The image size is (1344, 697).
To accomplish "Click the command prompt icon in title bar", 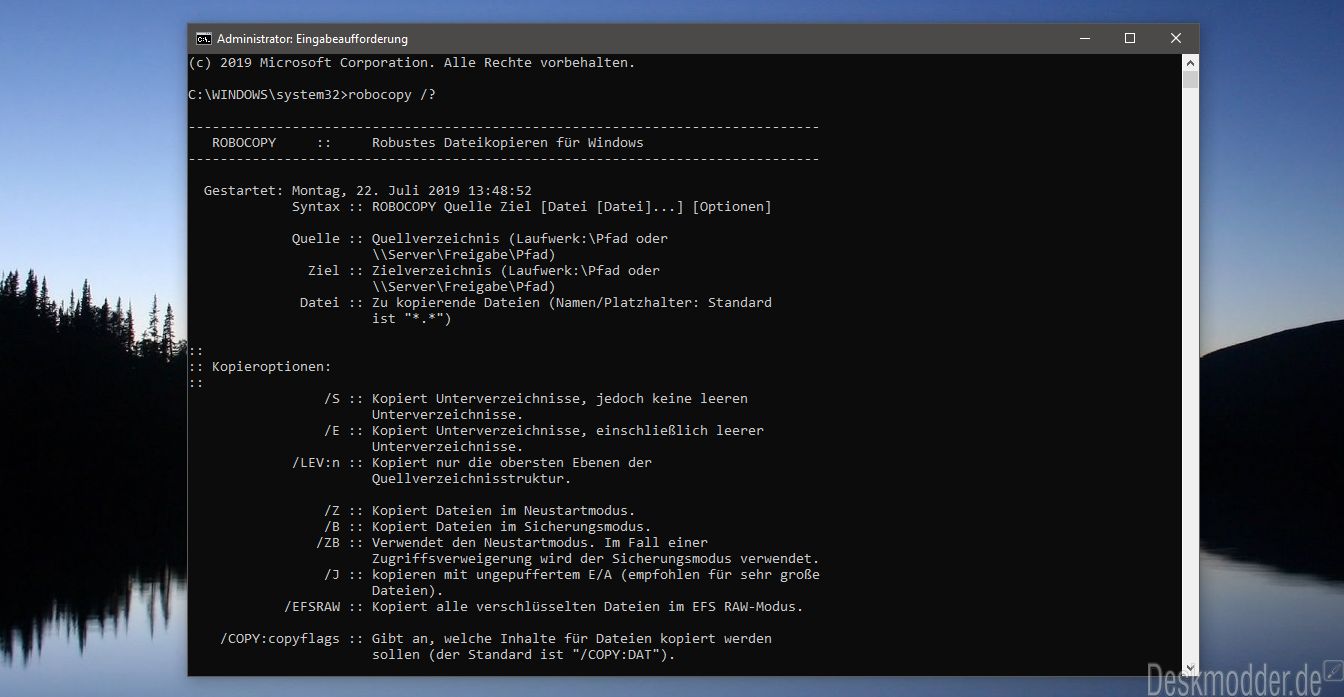I will pyautogui.click(x=203, y=39).
